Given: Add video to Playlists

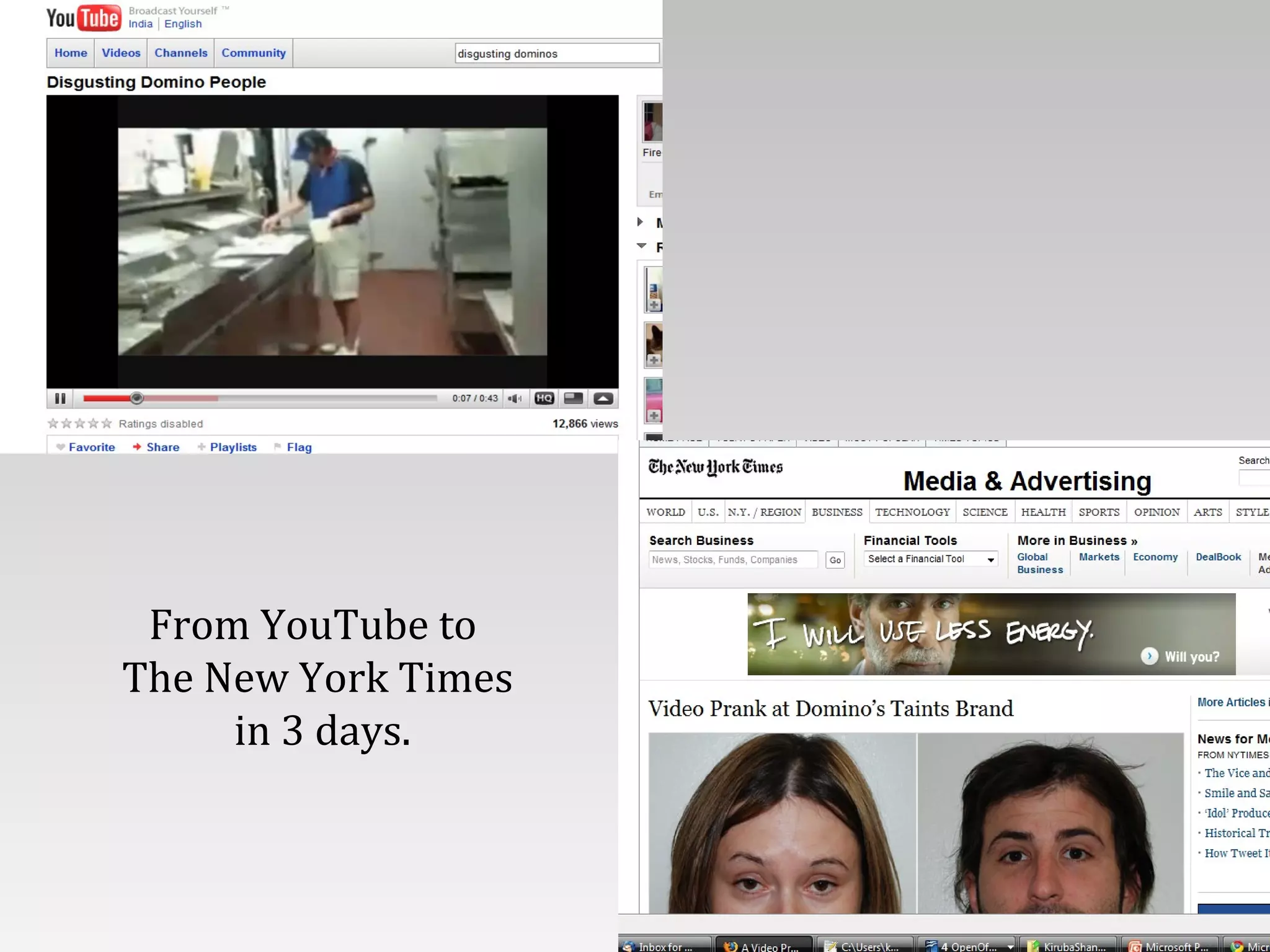Looking at the screenshot, I should [227, 447].
